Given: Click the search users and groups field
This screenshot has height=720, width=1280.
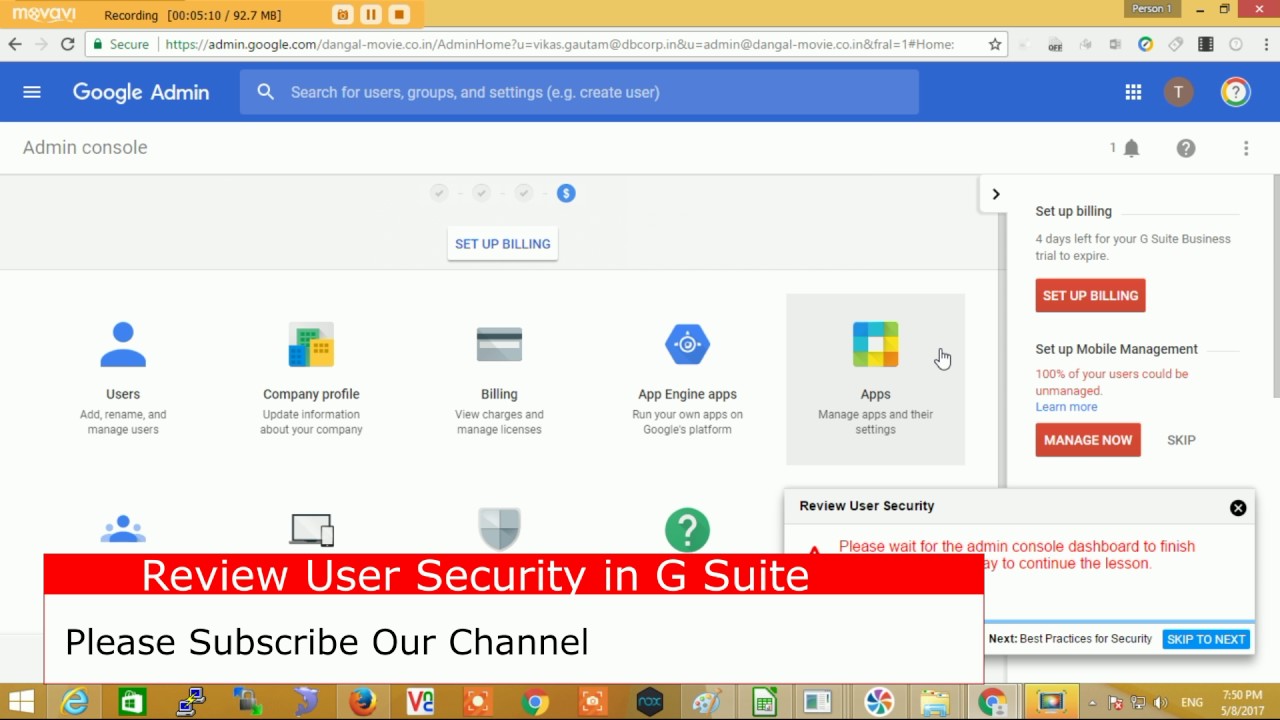Looking at the screenshot, I should coord(579,92).
